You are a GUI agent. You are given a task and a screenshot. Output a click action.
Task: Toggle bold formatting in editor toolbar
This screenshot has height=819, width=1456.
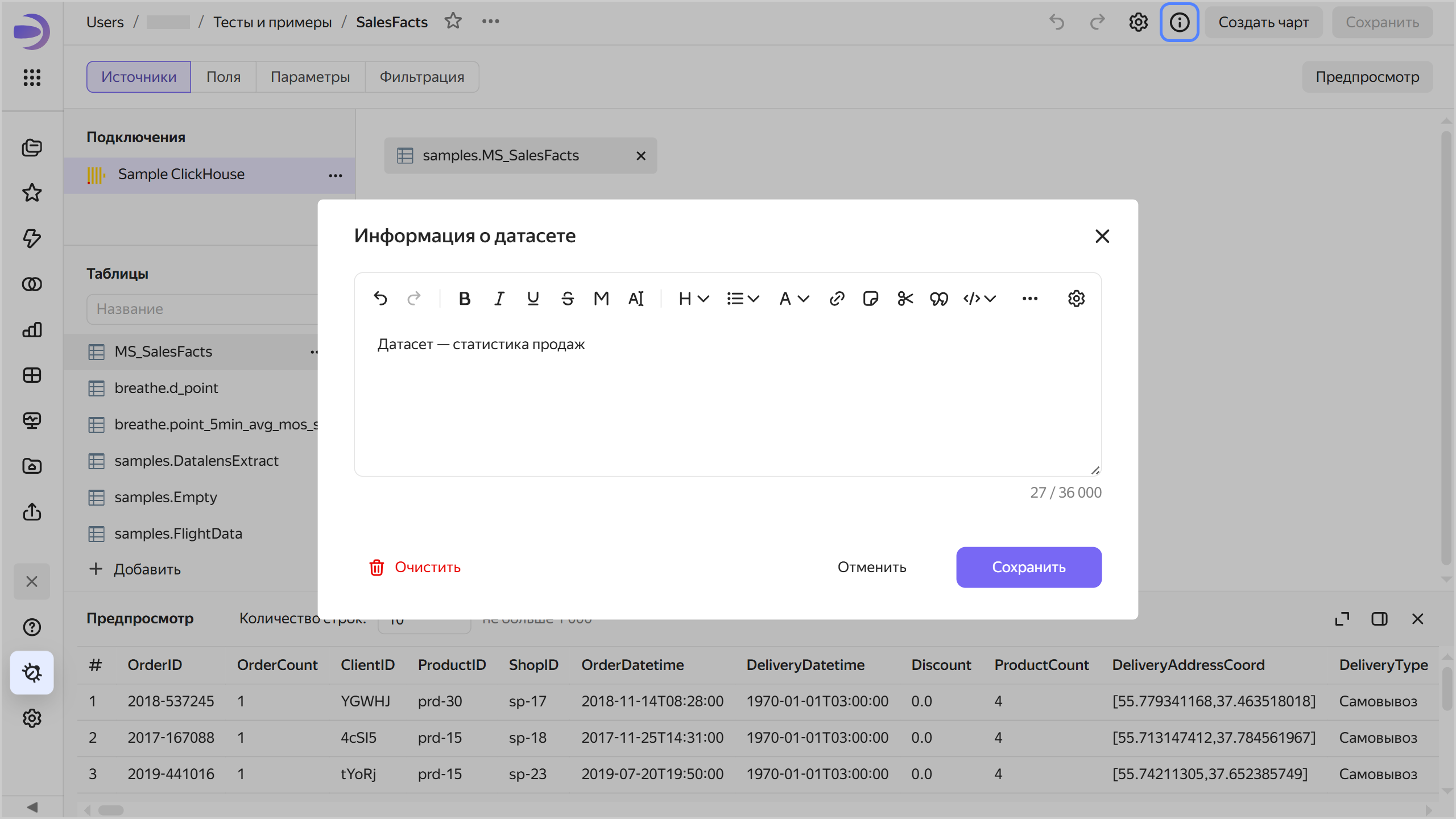(x=464, y=299)
